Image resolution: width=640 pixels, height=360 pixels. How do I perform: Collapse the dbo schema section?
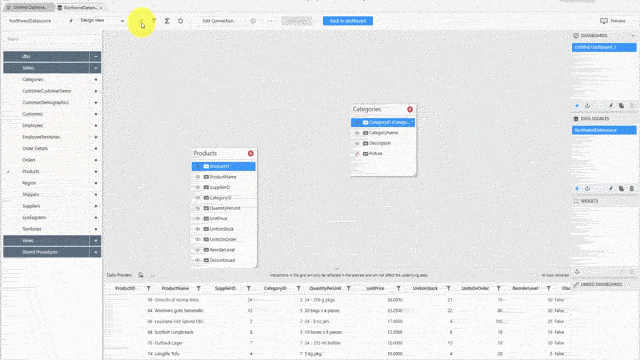point(96,56)
